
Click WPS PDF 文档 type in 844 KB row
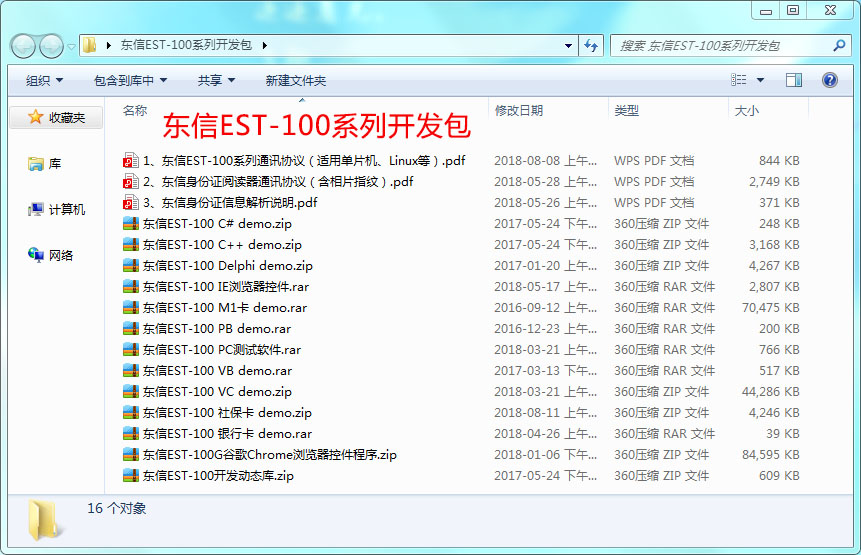pyautogui.click(x=654, y=160)
